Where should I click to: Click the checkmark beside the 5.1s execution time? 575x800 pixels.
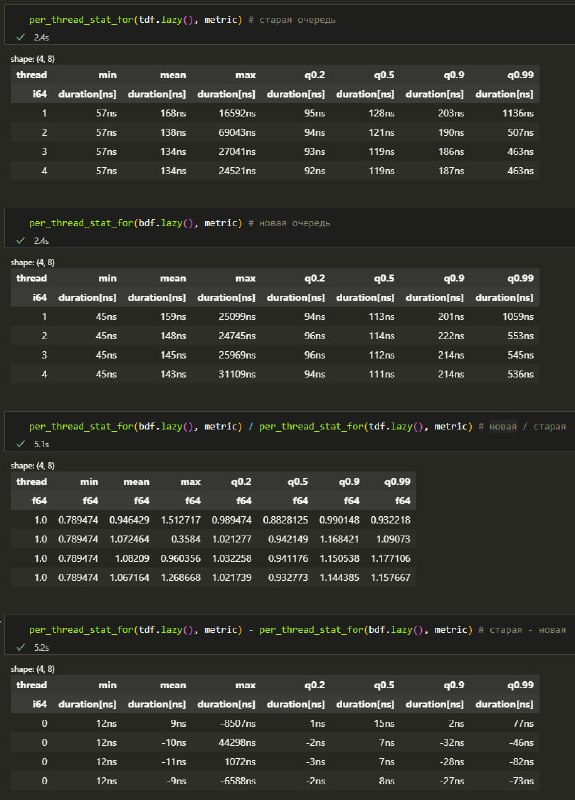pyautogui.click(x=21, y=443)
